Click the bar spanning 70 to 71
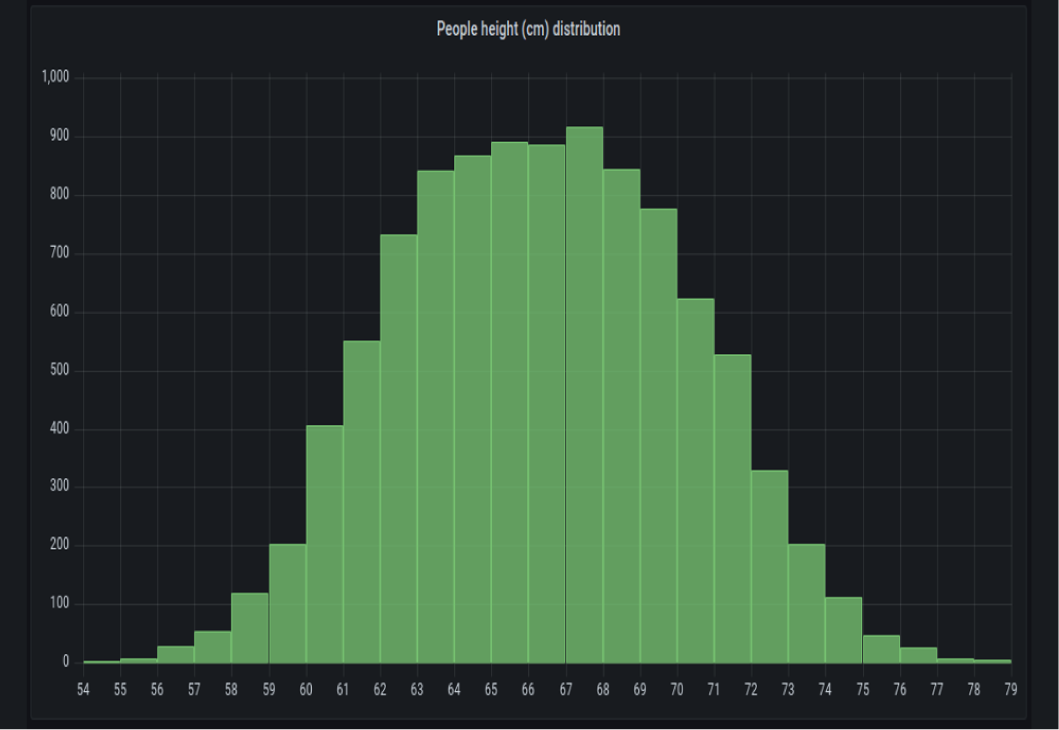1059x730 pixels. 695,481
